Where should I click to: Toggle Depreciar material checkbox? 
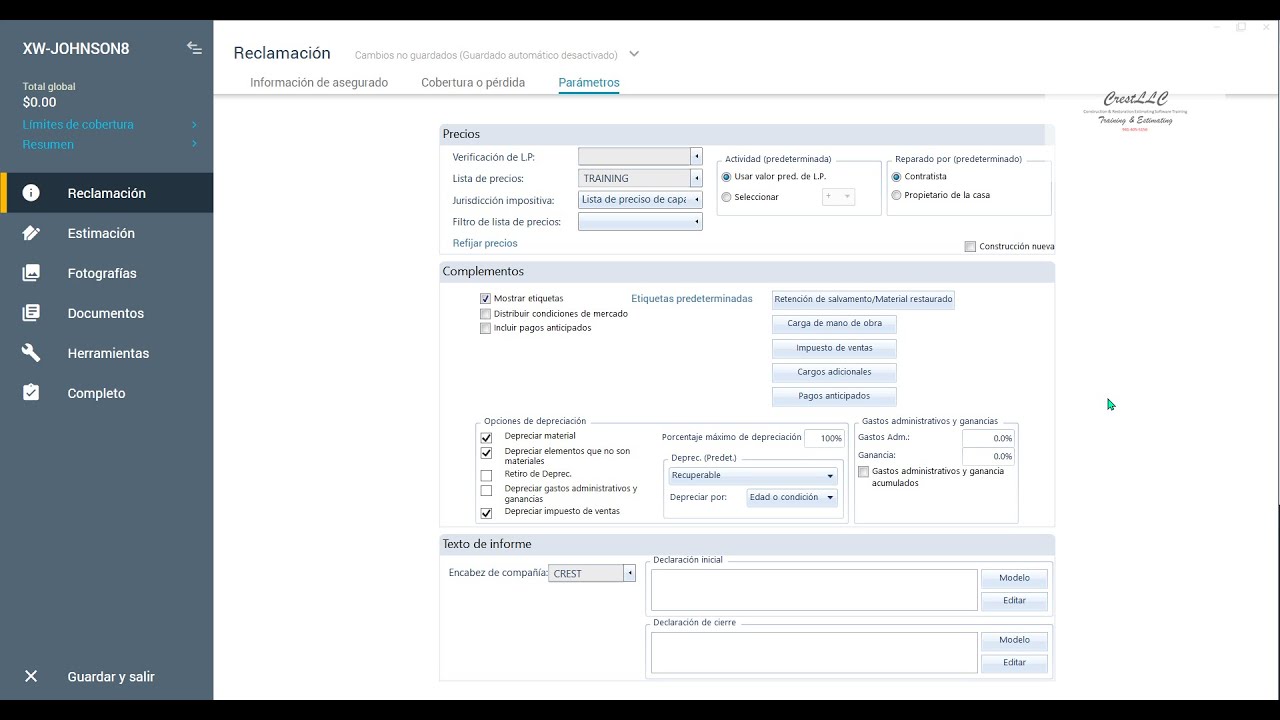pyautogui.click(x=486, y=438)
